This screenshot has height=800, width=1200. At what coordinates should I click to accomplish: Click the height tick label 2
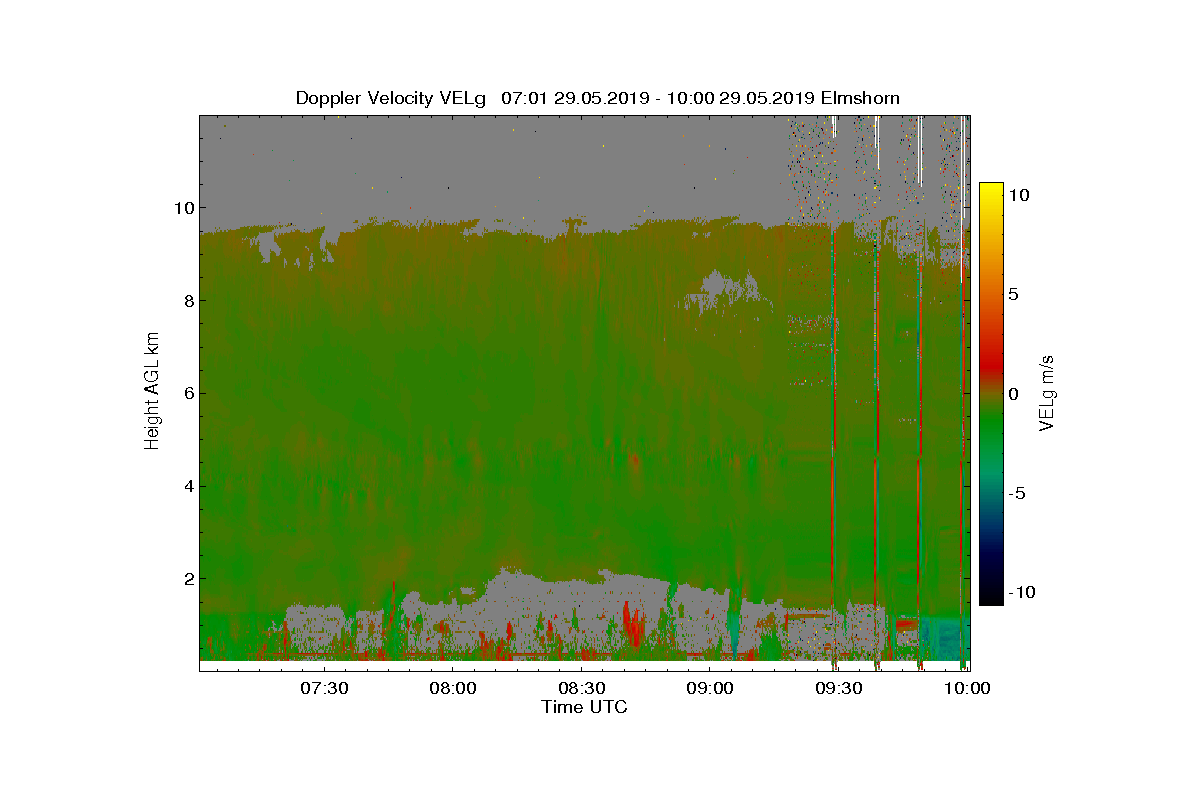point(187,579)
